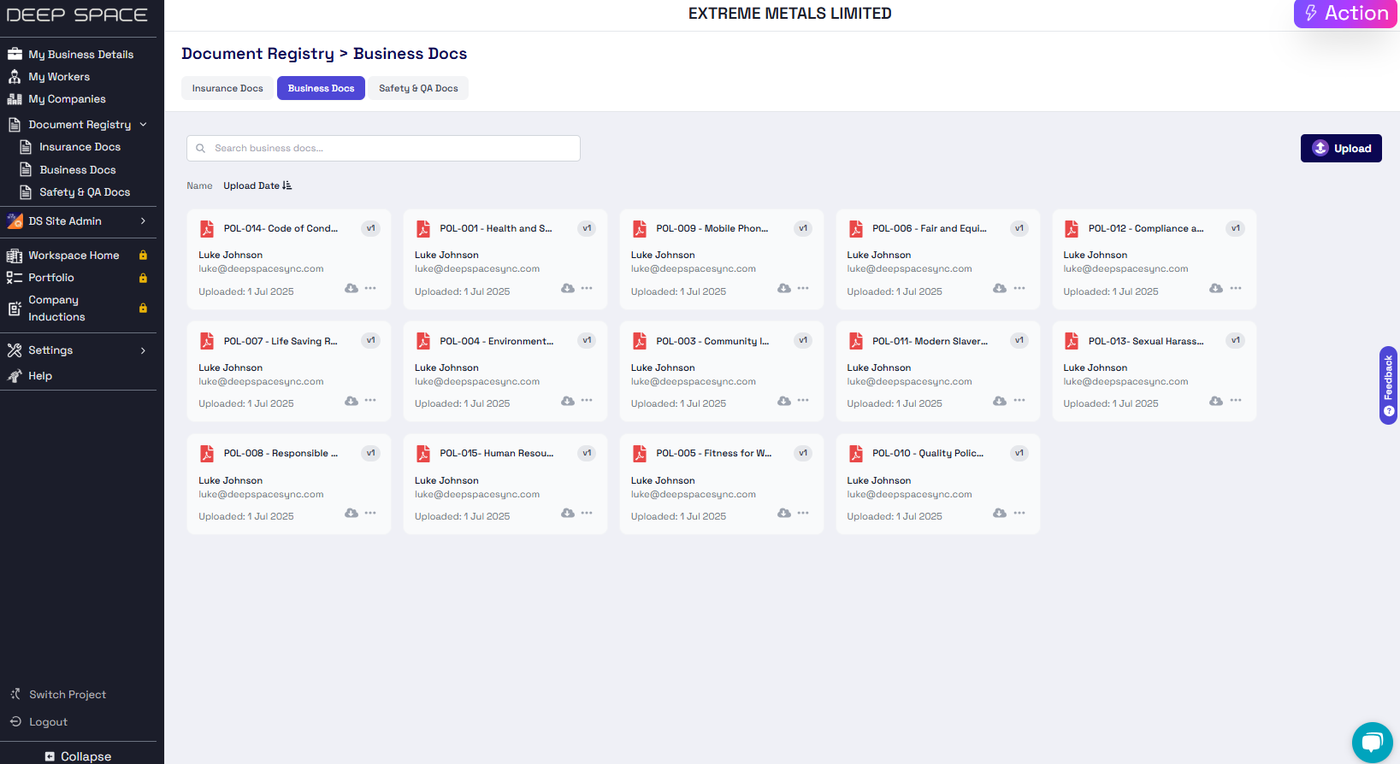Log out using the Logout link

(x=48, y=722)
